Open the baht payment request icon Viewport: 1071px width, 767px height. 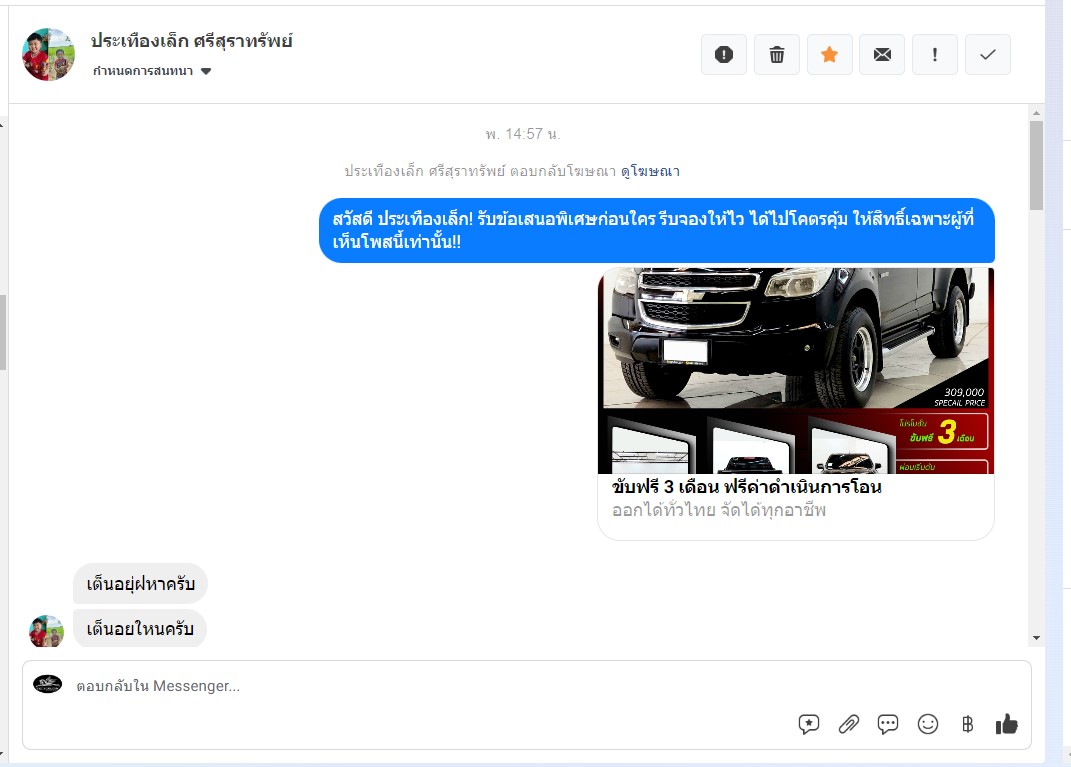(x=967, y=724)
